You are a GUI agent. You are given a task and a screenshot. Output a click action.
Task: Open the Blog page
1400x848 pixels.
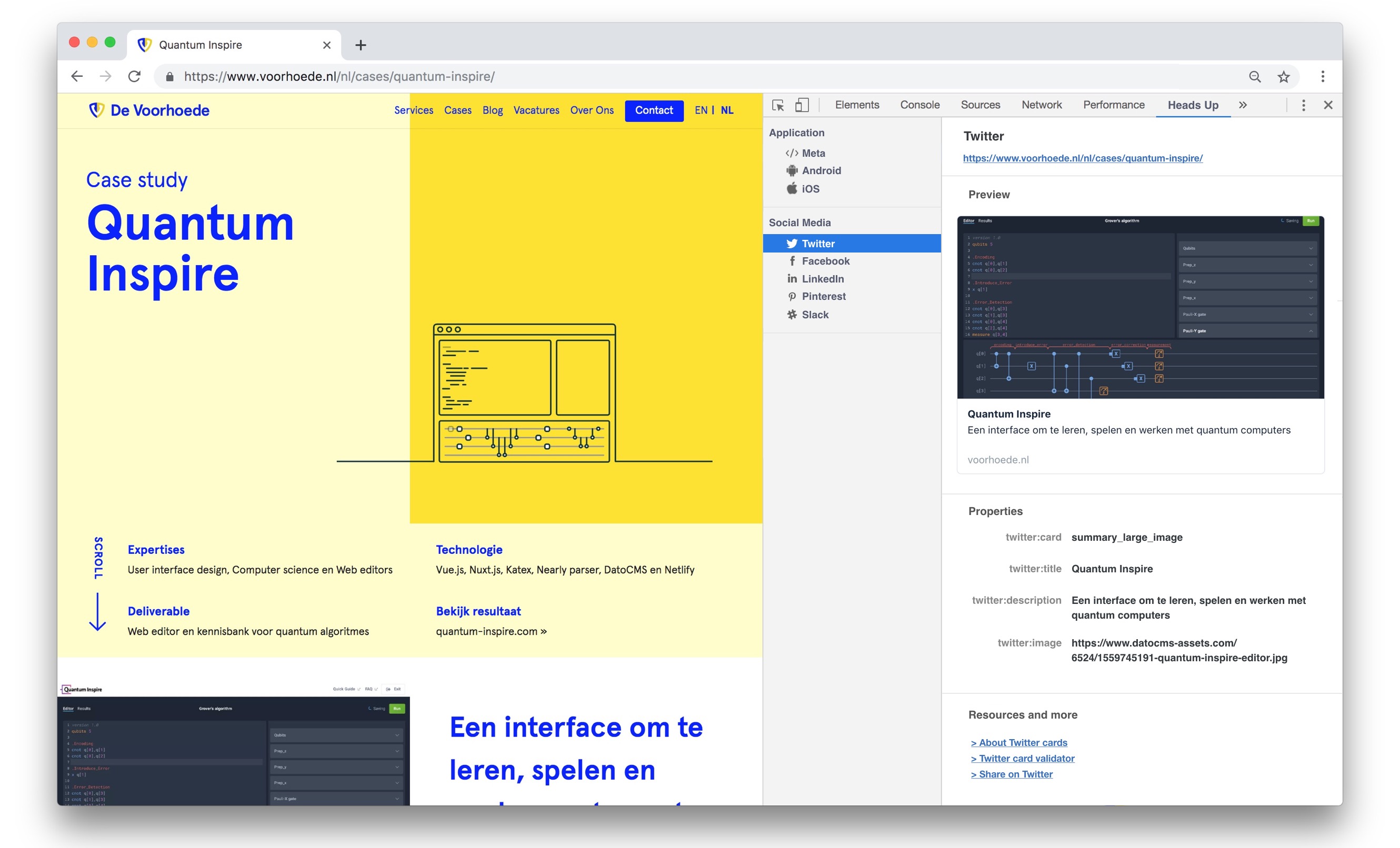(493, 110)
